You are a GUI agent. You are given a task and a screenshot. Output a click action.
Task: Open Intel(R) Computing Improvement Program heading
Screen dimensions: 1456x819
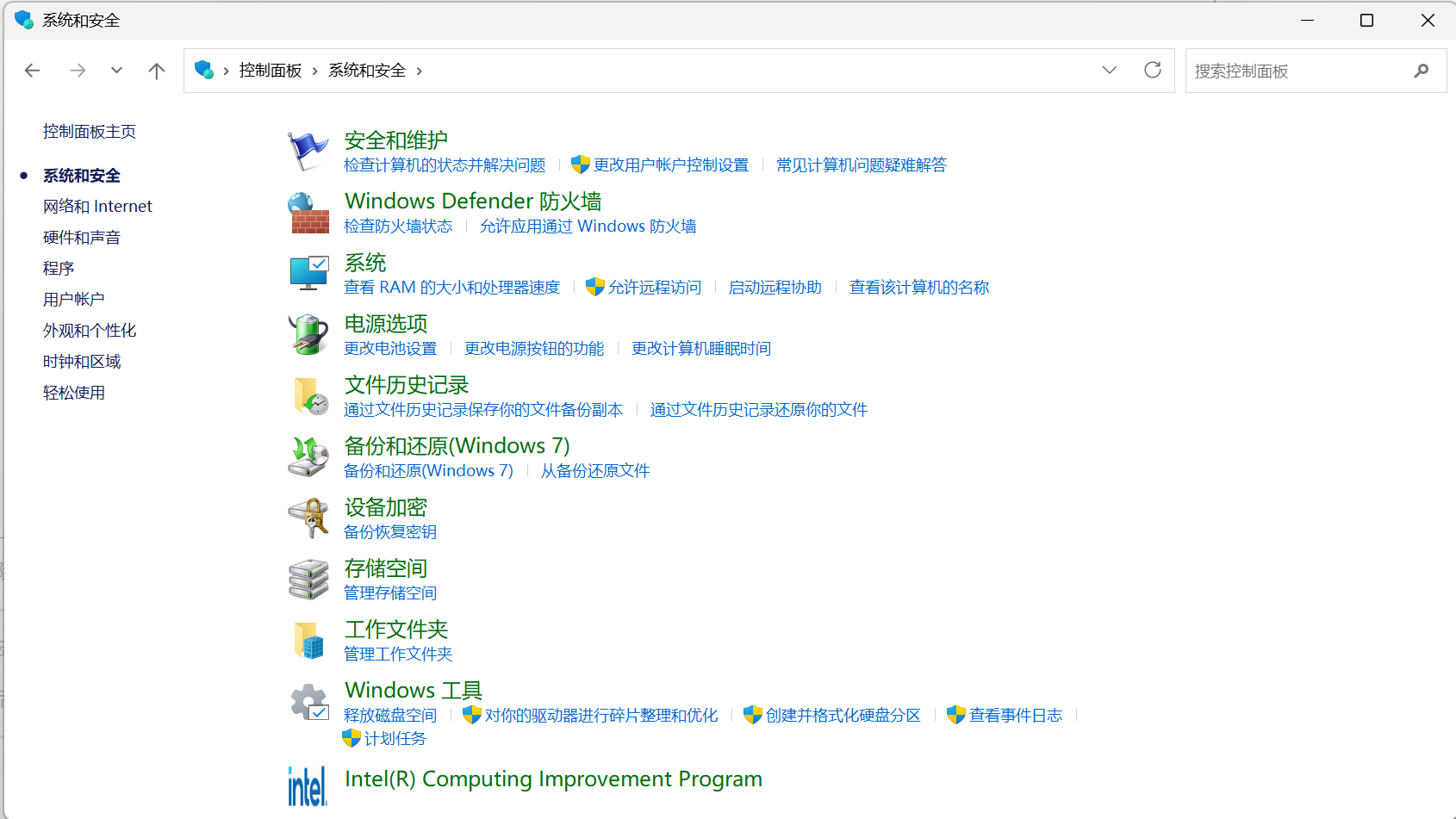[x=553, y=779]
